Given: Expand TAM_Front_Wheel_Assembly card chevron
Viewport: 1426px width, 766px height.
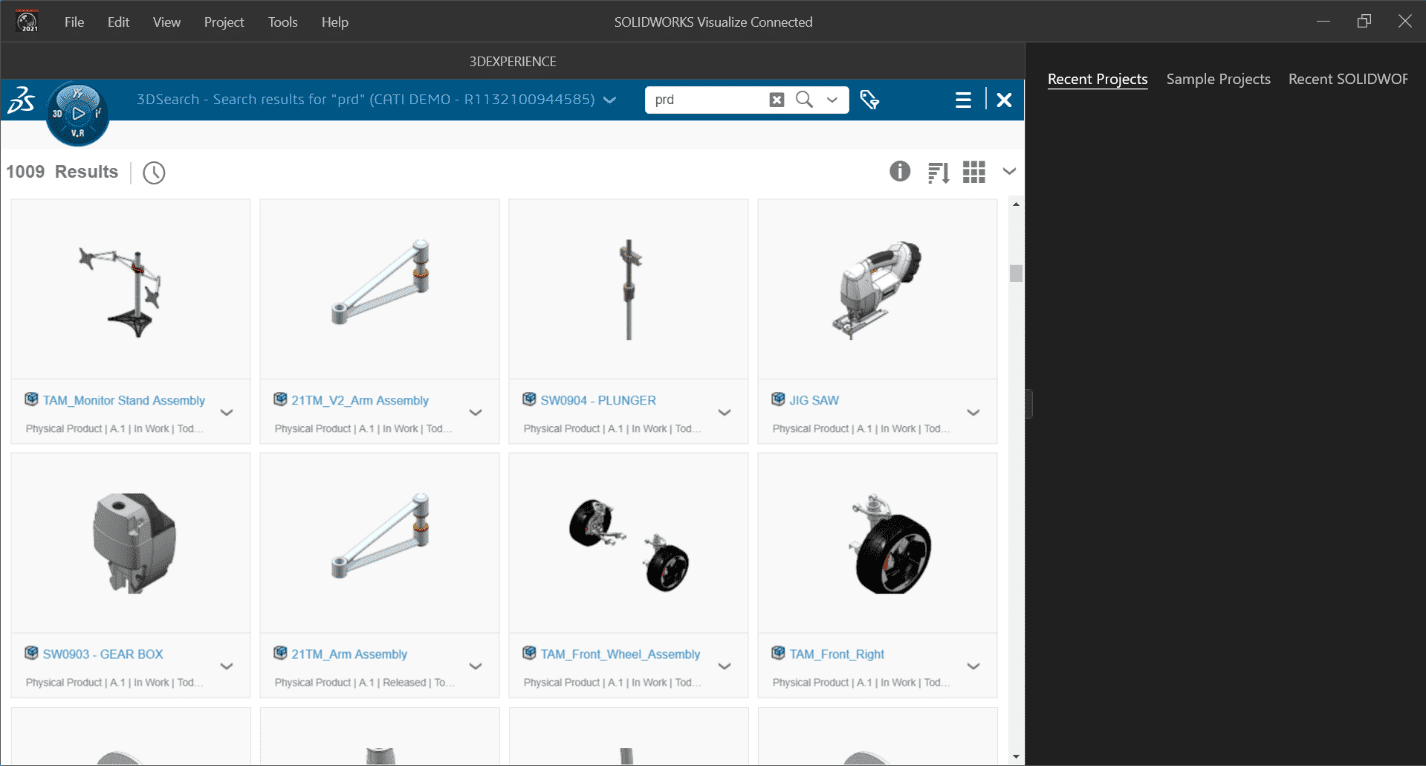Looking at the screenshot, I should tap(725, 667).
